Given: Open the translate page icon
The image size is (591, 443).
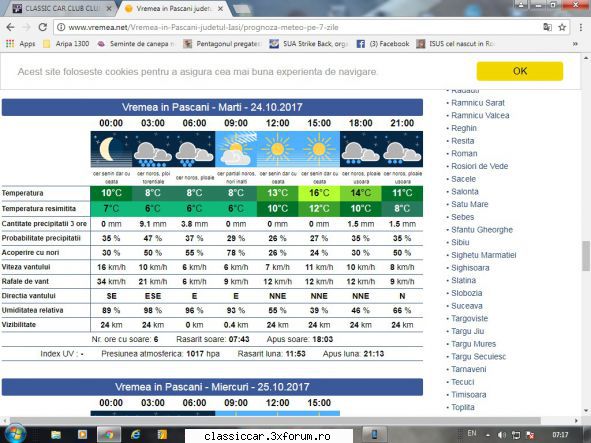Looking at the screenshot, I should (547, 27).
